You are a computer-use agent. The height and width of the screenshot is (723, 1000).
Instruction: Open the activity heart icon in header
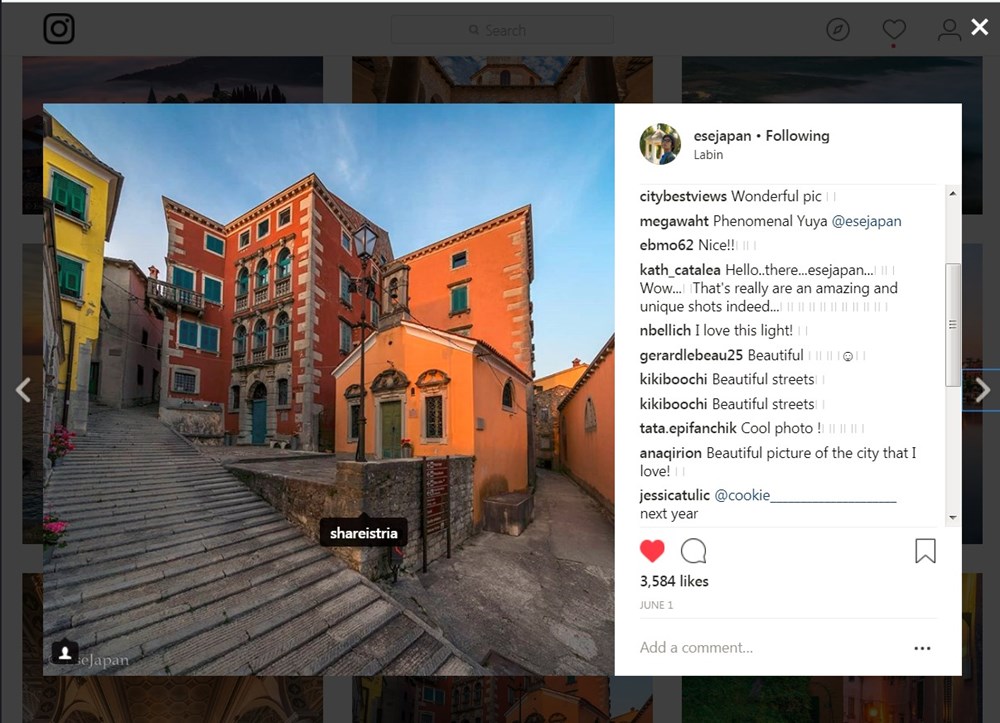pyautogui.click(x=894, y=30)
